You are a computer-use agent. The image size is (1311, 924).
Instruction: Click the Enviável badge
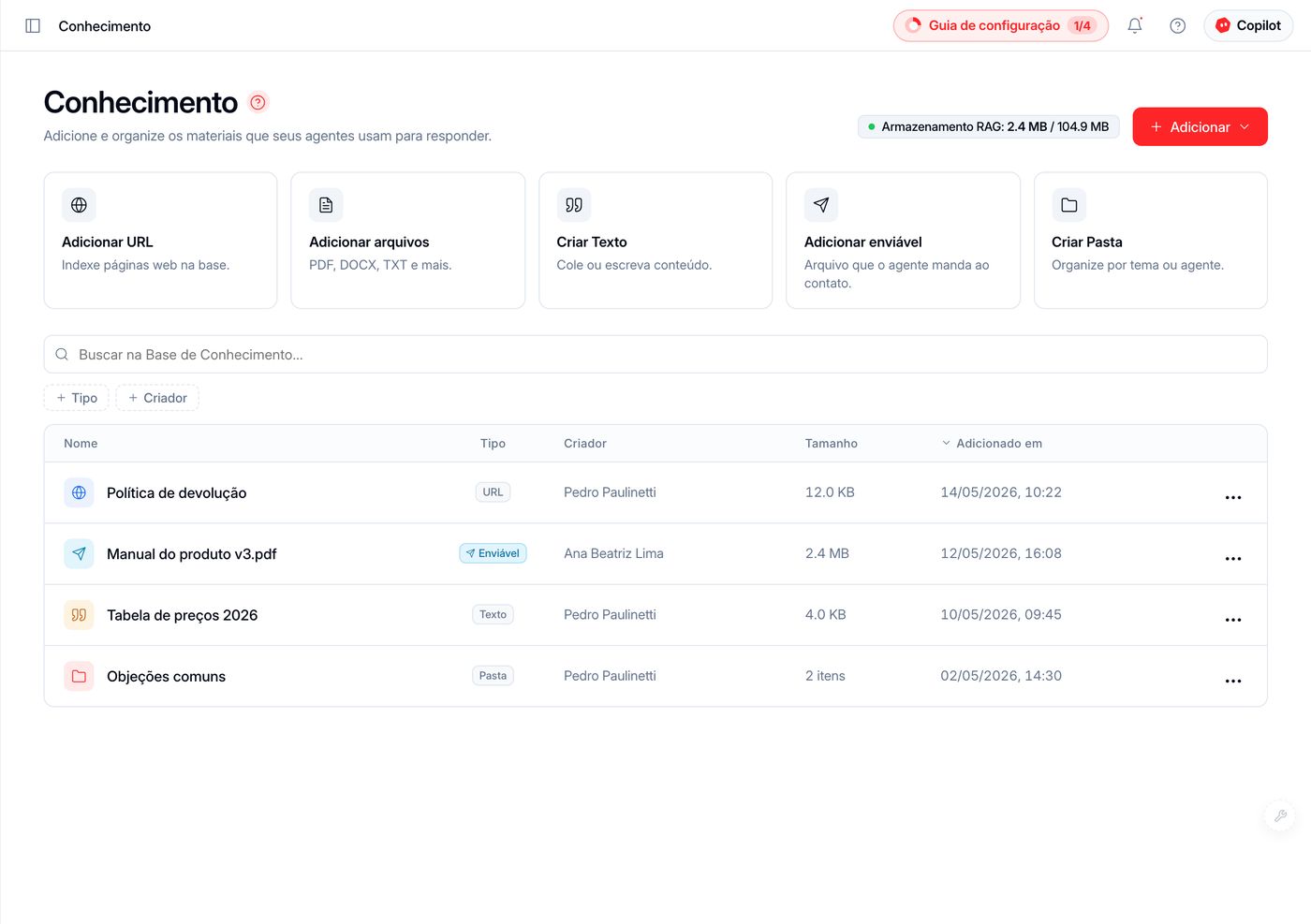click(x=493, y=553)
